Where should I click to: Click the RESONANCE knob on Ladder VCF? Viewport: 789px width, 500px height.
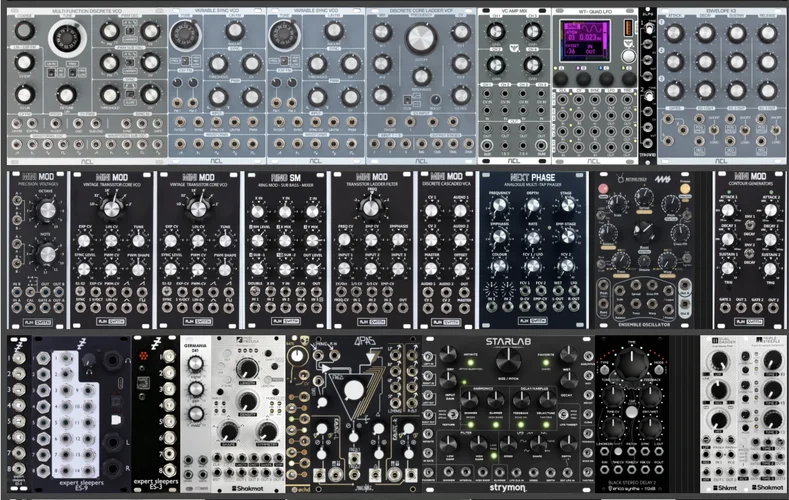click(x=421, y=76)
